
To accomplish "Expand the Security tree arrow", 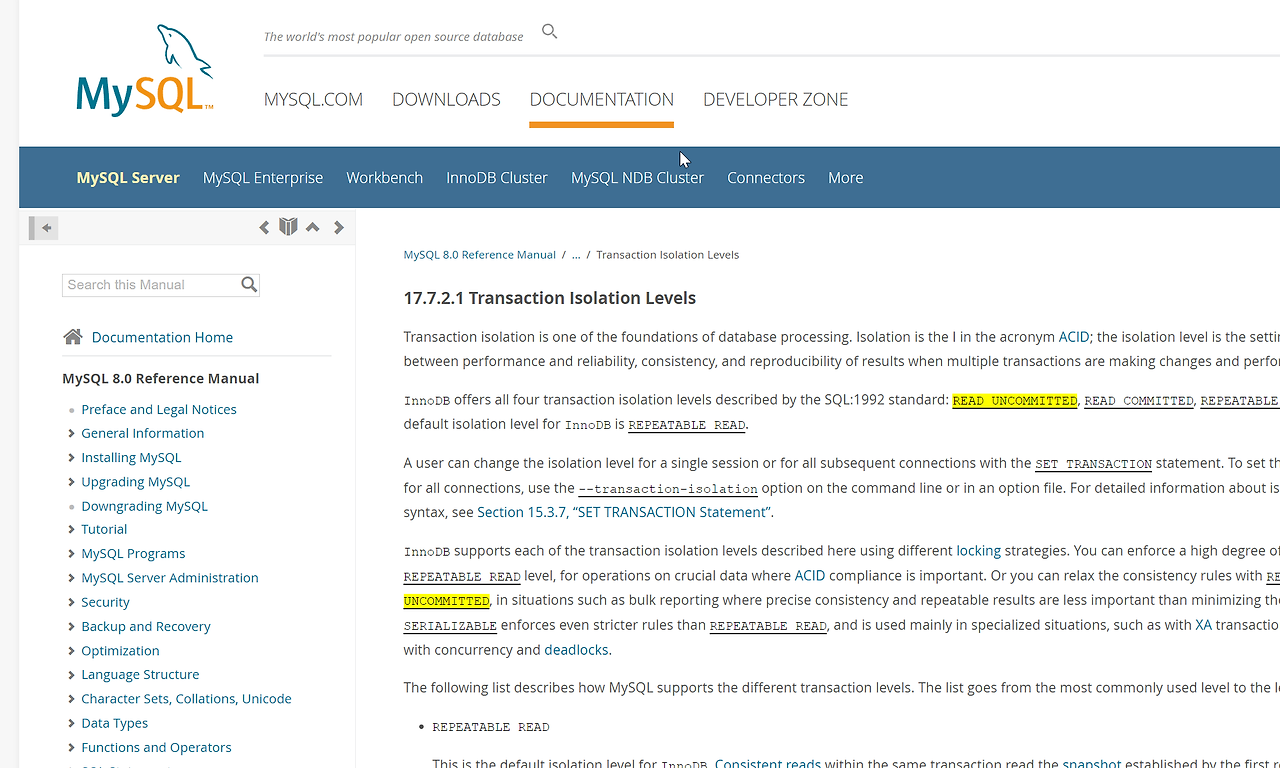I will click(71, 602).
